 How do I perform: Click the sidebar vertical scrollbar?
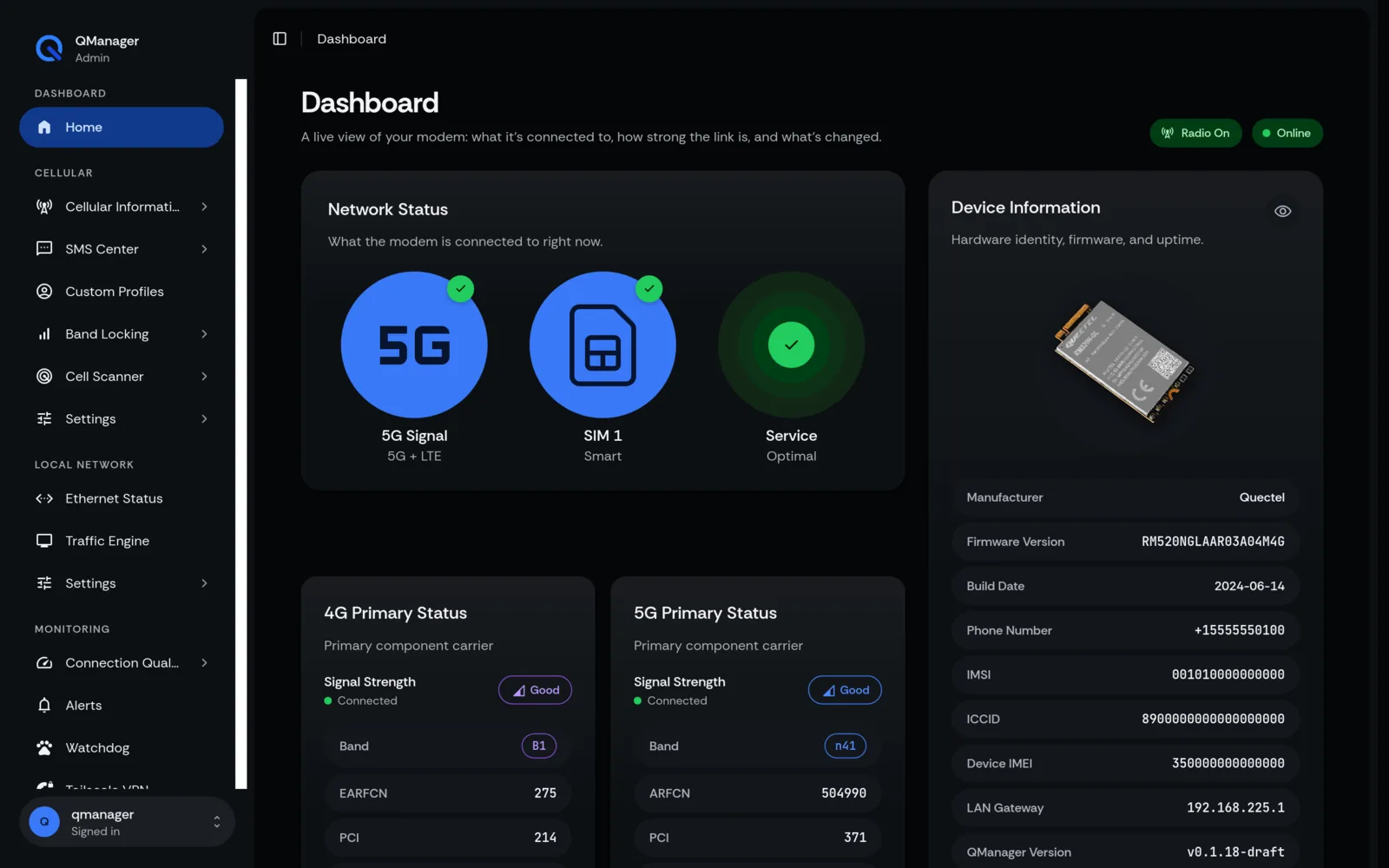[241, 434]
